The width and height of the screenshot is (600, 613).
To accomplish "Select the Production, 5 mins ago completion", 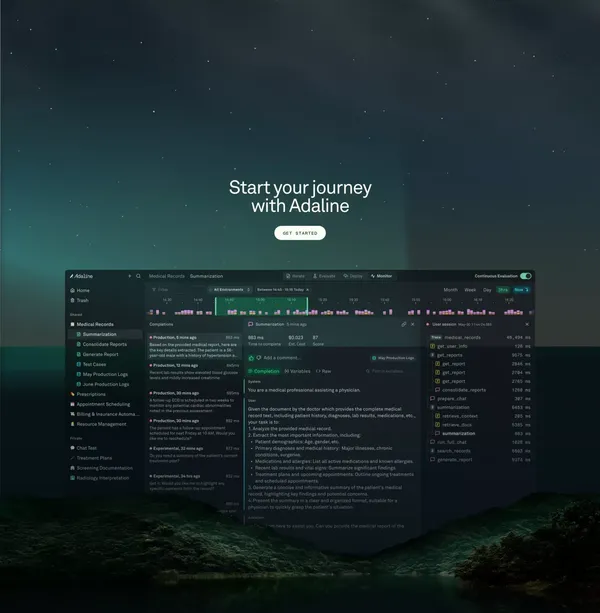I will click(194, 346).
